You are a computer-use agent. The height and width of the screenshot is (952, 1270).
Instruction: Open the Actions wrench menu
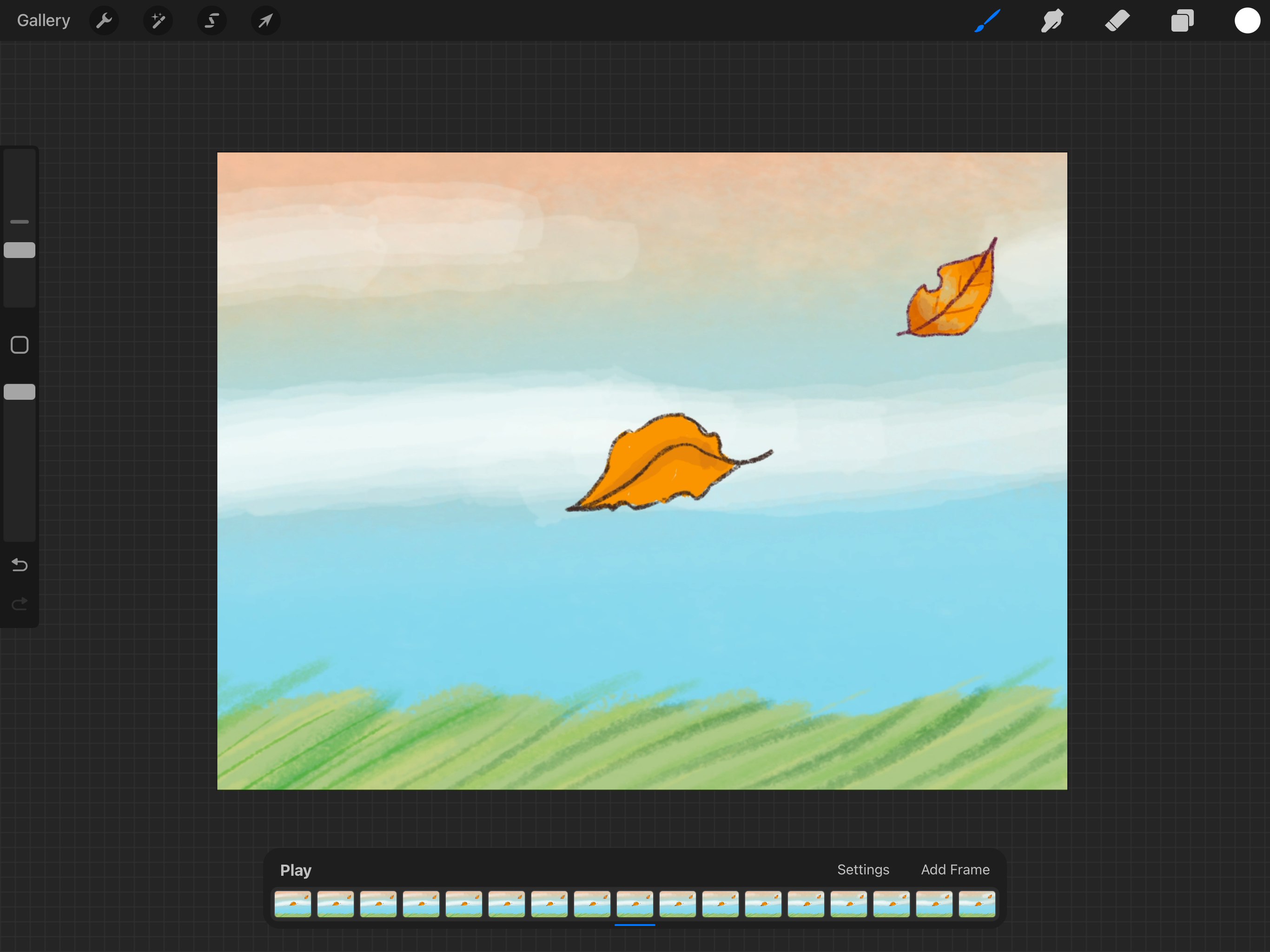coord(104,21)
